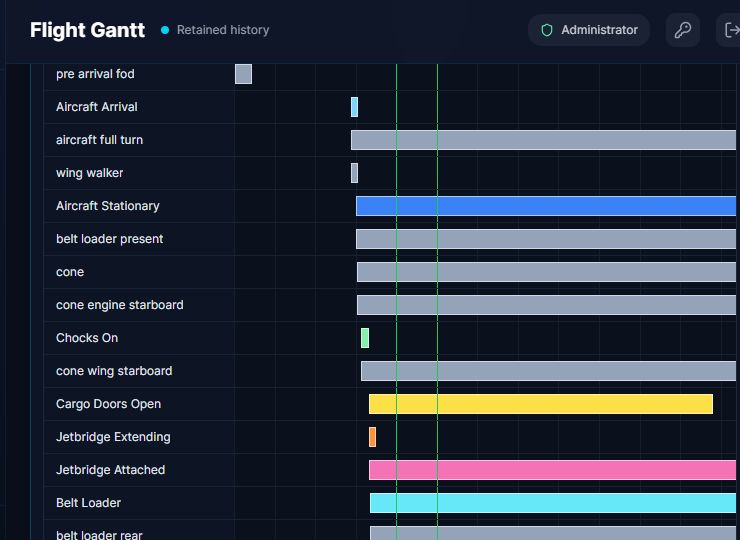Click the Belt Loader row label
740x540 pixels.
[88, 503]
